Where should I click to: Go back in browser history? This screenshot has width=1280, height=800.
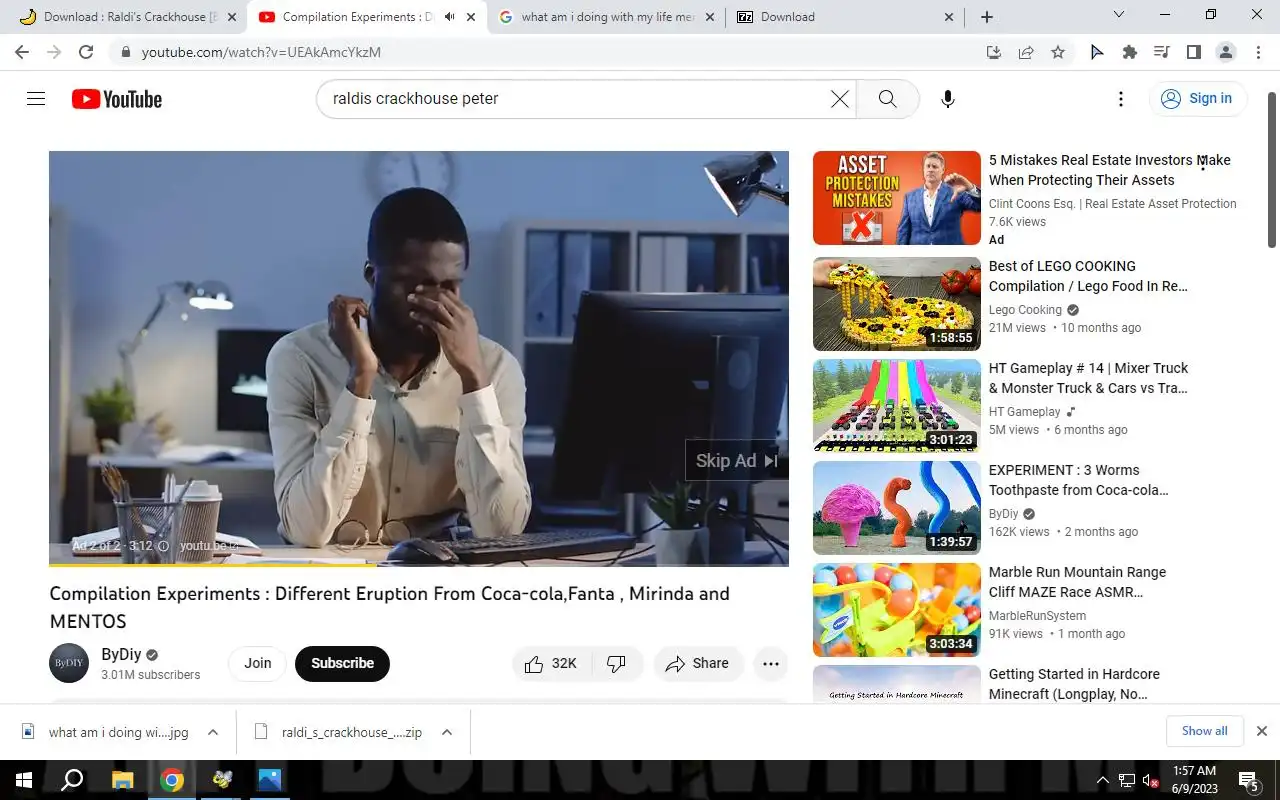22,52
